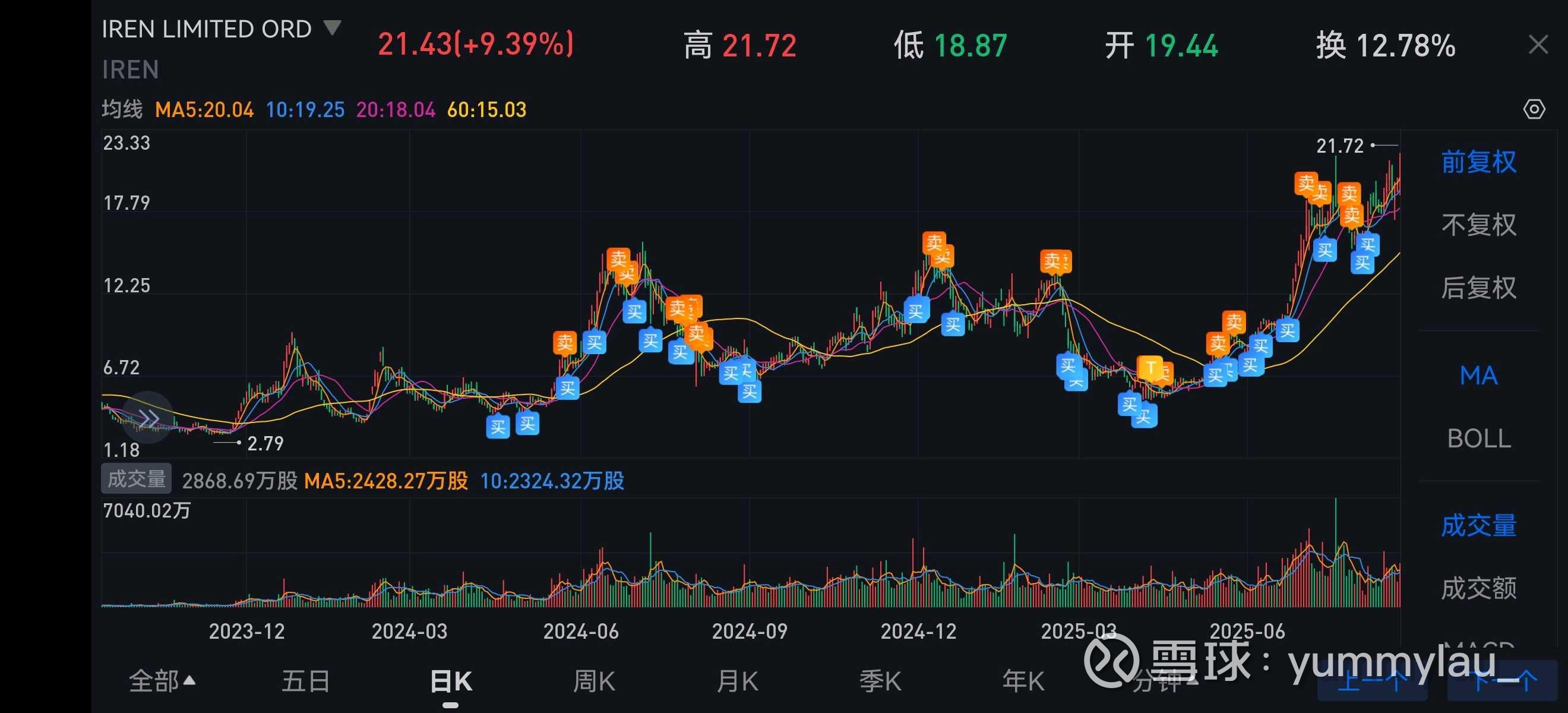
Task: Tap the IREN ticker symbol
Action: coord(130,70)
